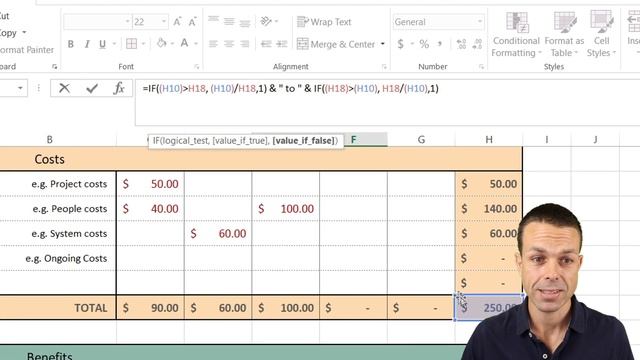This screenshot has width=640, height=360.
Task: Click the Costs header cell
Action: pyautogui.click(x=49, y=159)
